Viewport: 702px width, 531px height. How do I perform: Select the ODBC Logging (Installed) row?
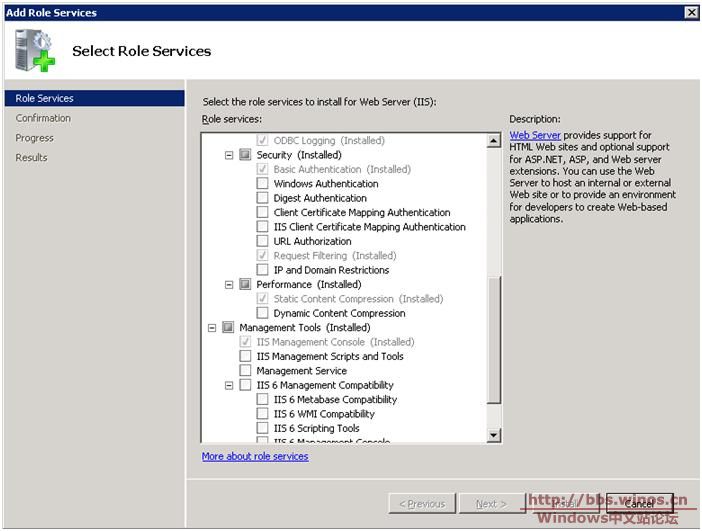tap(329, 141)
